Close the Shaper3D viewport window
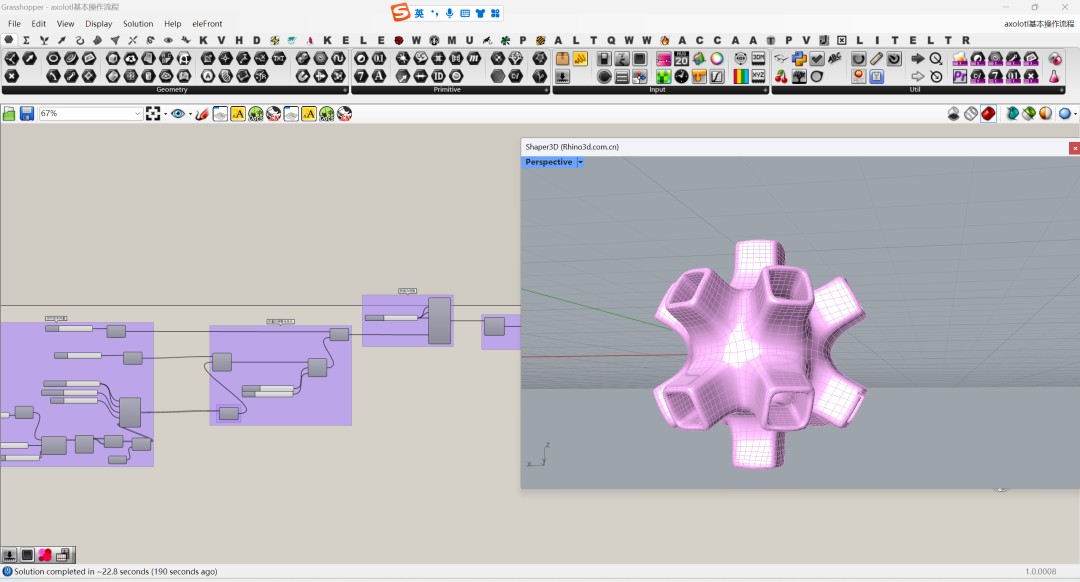The image size is (1080, 582). coord(1074,147)
